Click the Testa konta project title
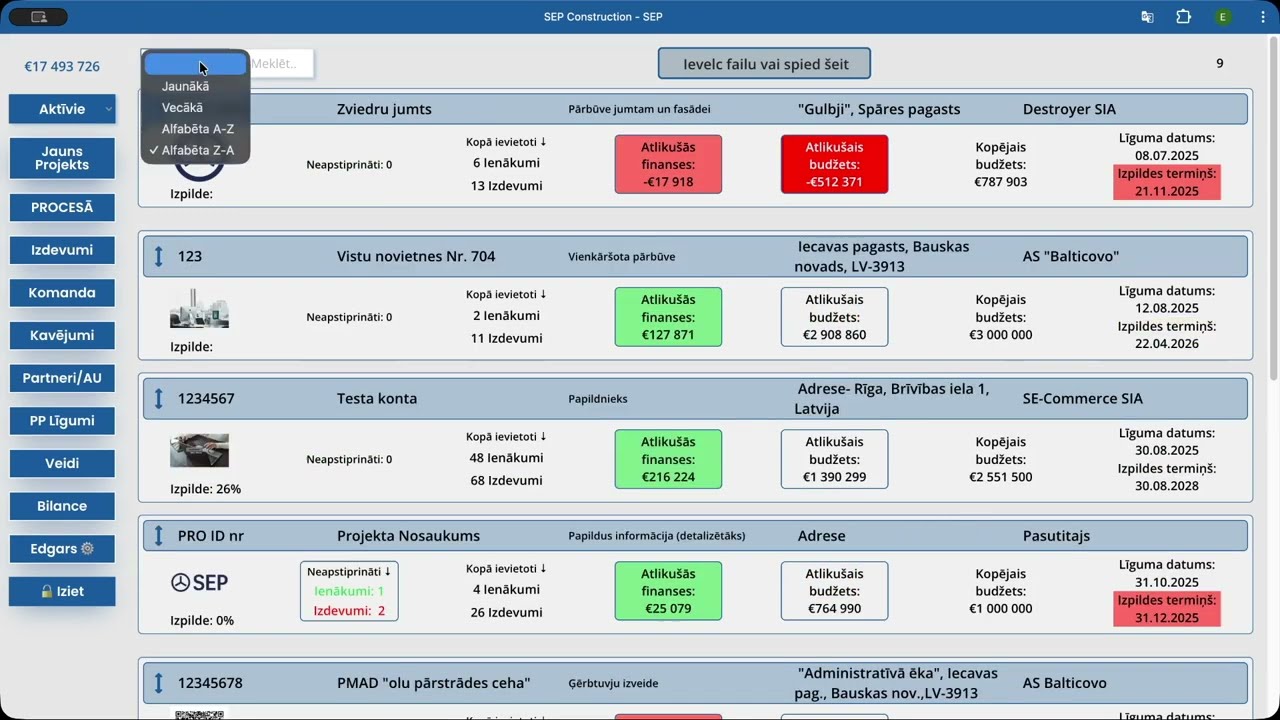Viewport: 1280px width, 720px height. coord(377,398)
